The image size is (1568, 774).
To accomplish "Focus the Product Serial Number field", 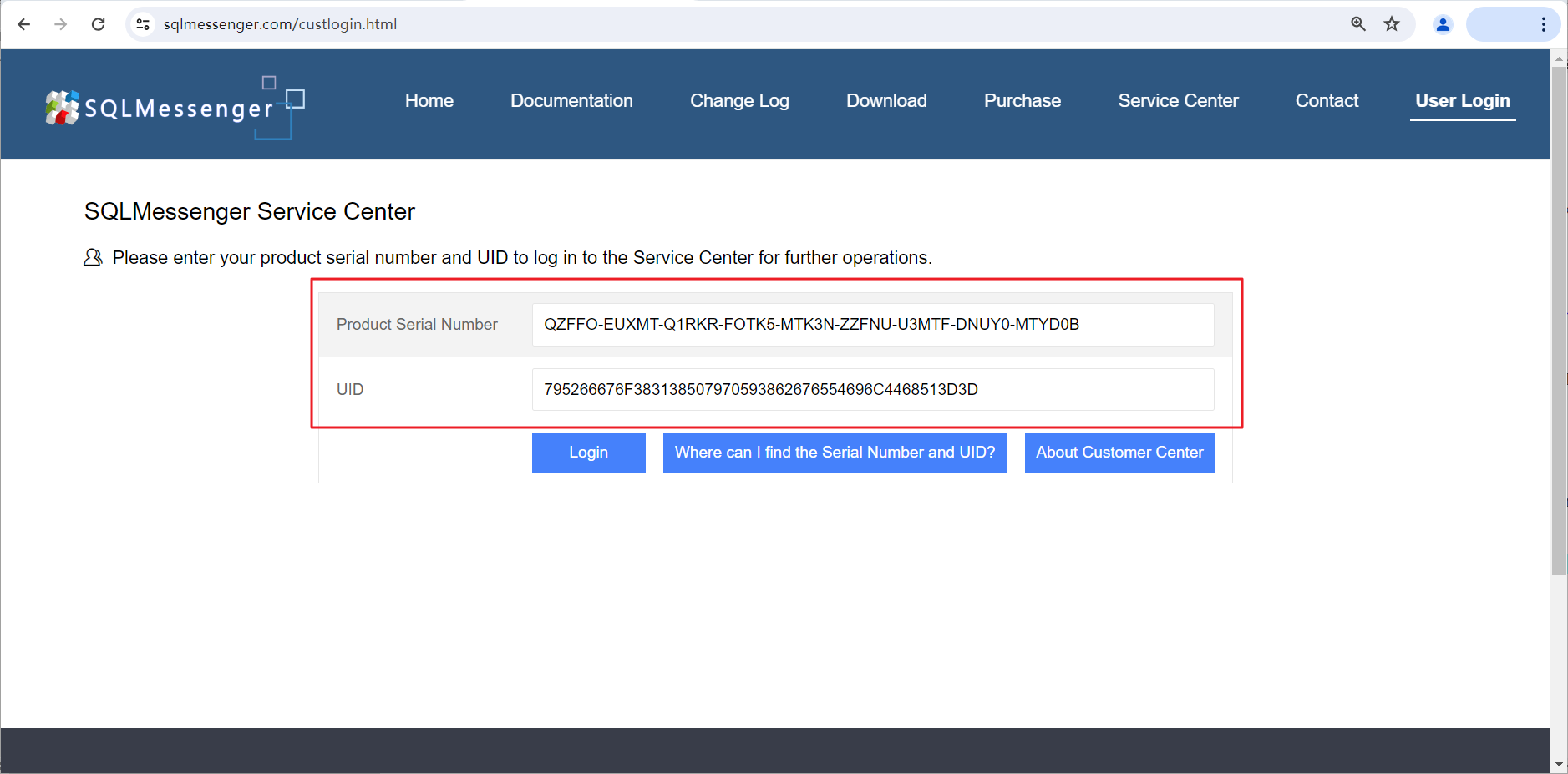I will pos(873,324).
